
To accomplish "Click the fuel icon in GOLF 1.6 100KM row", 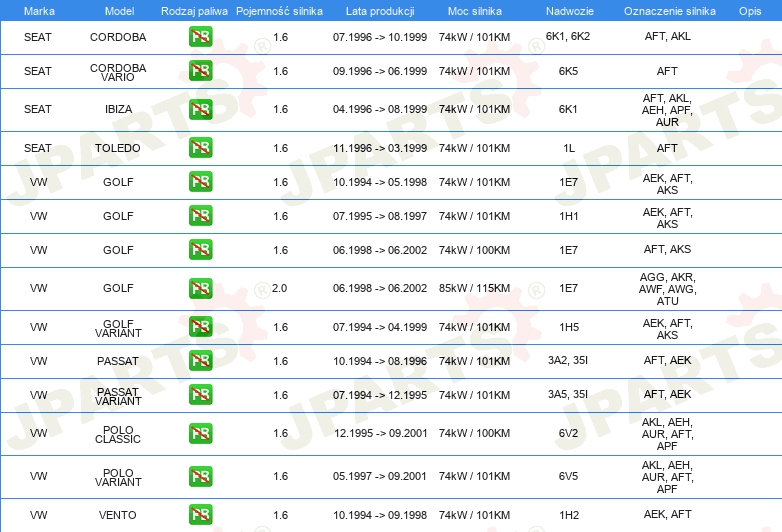I will pyautogui.click(x=200, y=250).
